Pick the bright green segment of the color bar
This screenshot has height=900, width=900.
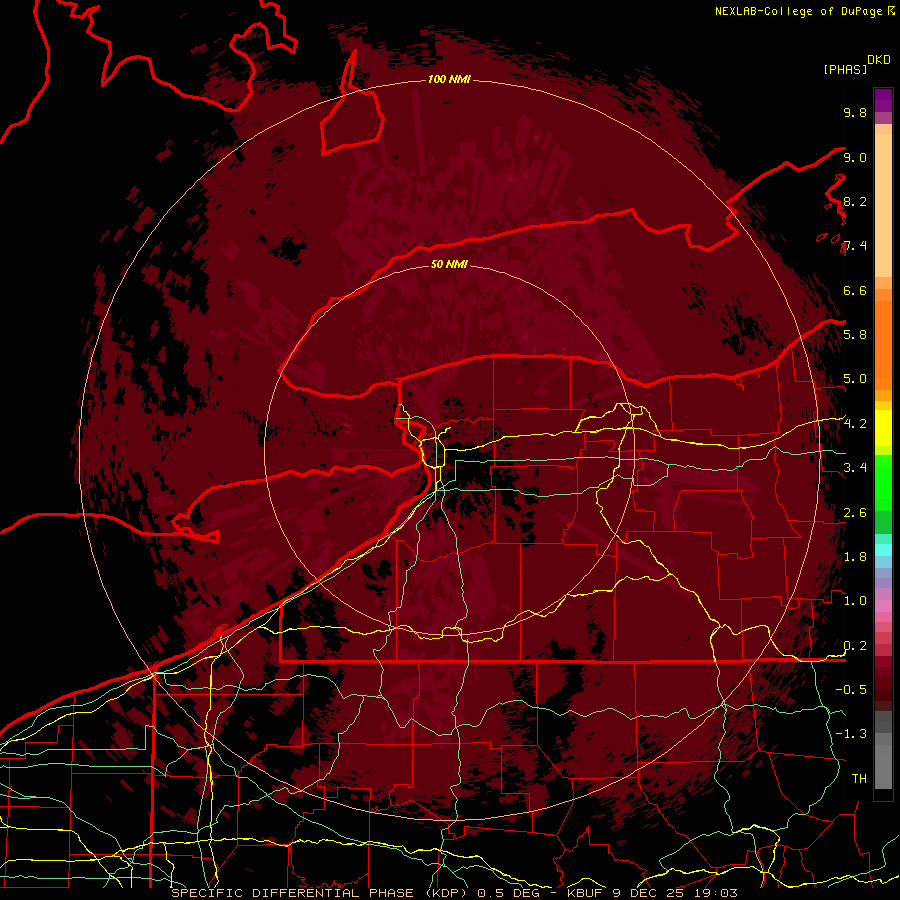click(883, 482)
